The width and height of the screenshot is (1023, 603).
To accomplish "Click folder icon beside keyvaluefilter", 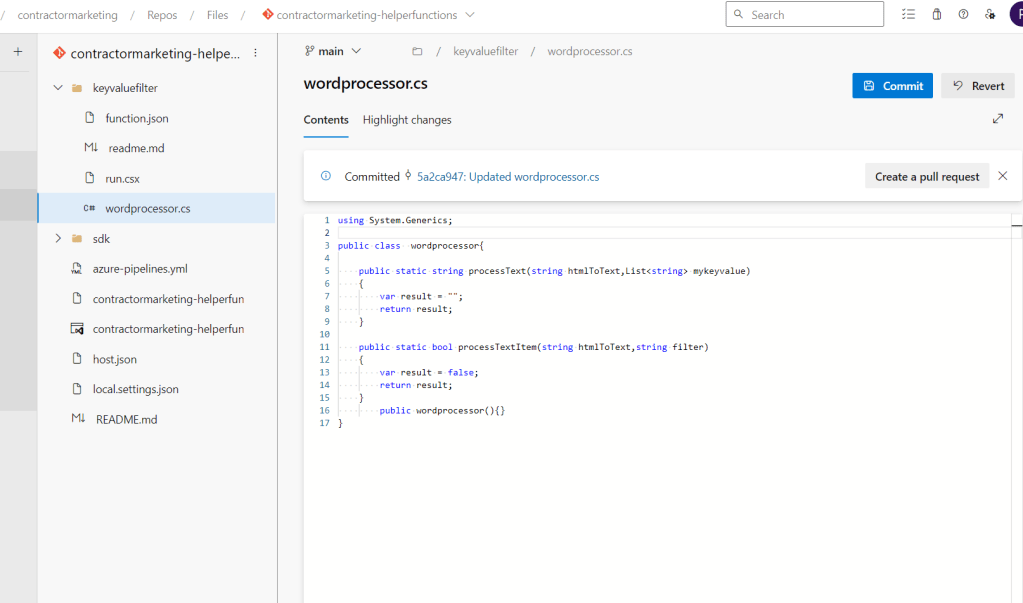I will point(77,87).
